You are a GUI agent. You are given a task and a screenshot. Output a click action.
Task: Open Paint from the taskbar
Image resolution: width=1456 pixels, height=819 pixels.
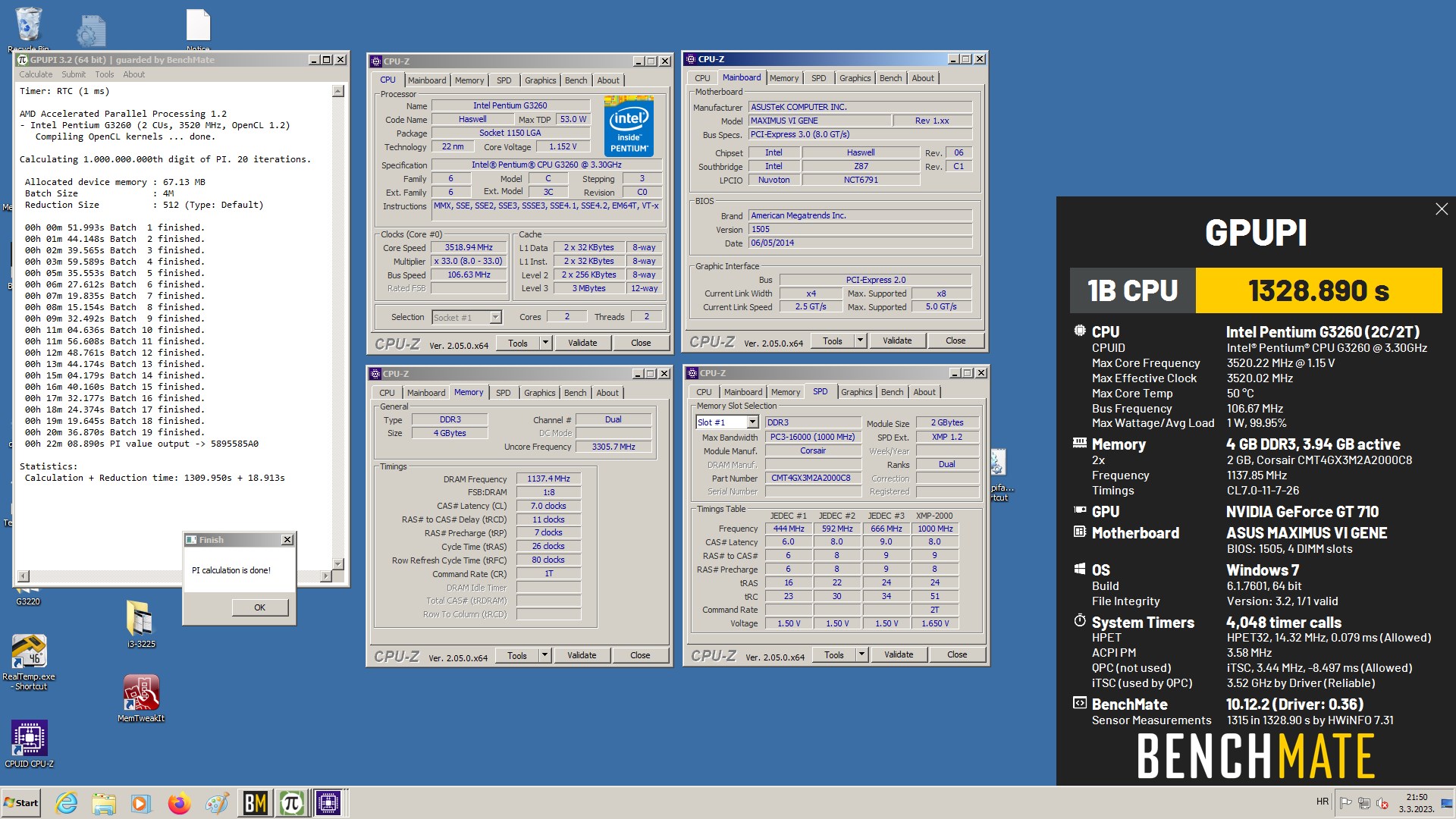coord(217,803)
